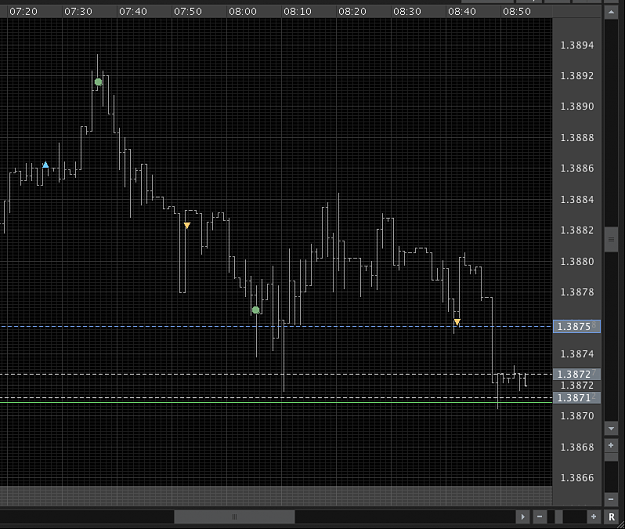The width and height of the screenshot is (625, 529).
Task: Click the 1.3878 price axis value
Action: click(x=577, y=292)
